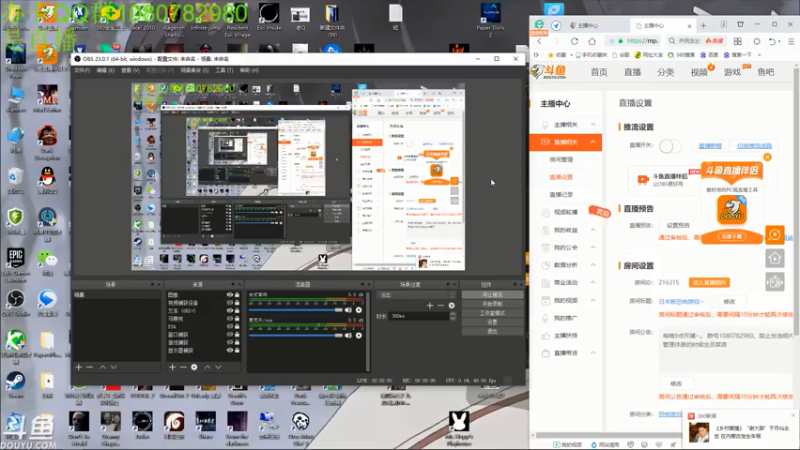Toggle visibility of 视频捕获设备 source
800x450 pixels.
[x=230, y=303]
